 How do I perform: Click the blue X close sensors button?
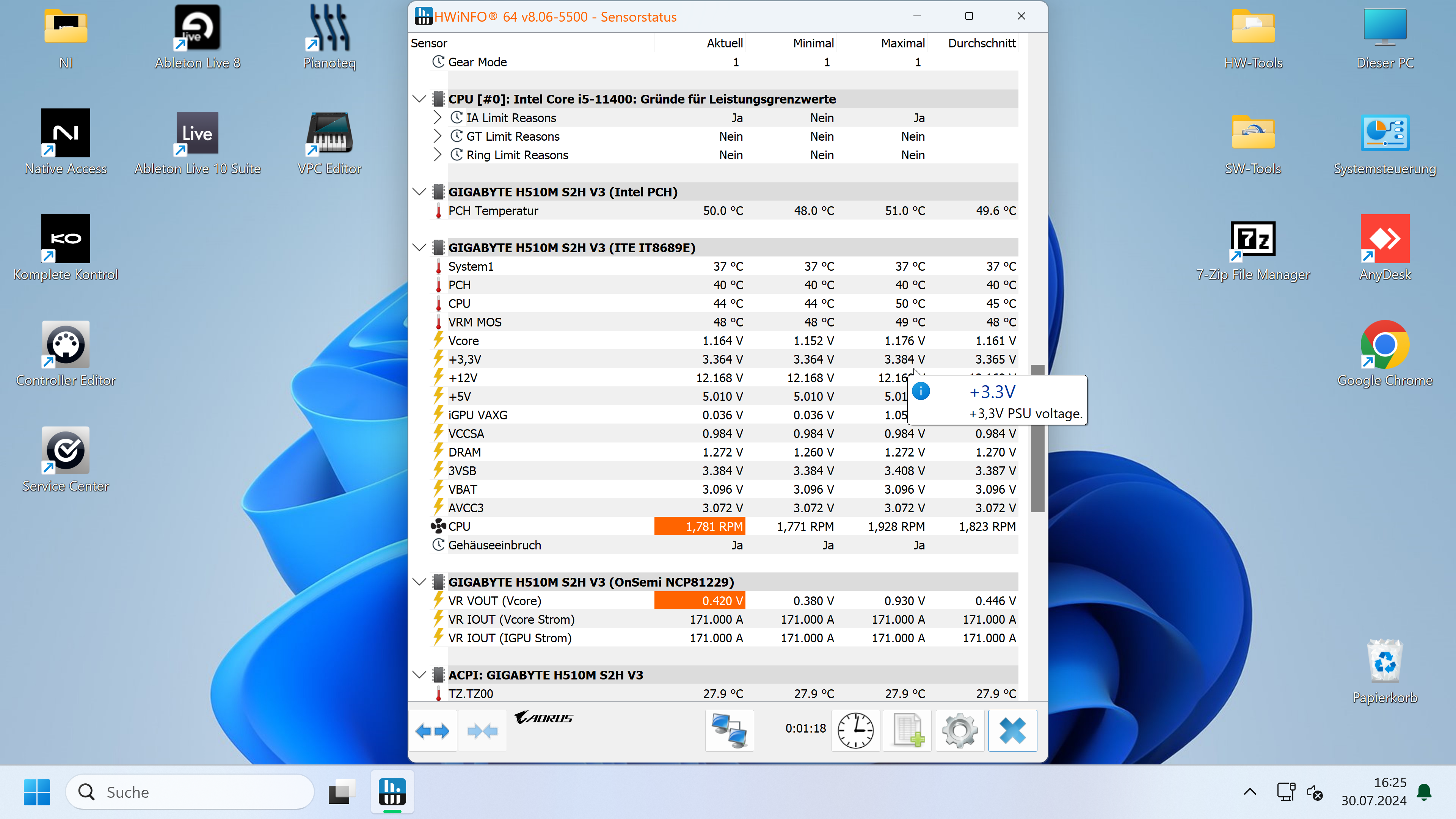tap(1012, 730)
